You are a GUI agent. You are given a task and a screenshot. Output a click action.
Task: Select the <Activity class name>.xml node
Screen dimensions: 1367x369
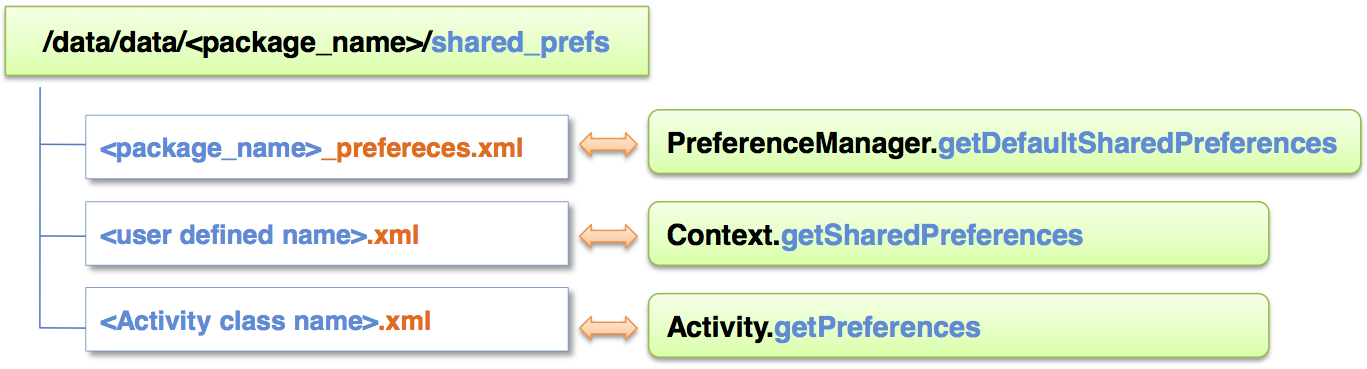pyautogui.click(x=327, y=322)
